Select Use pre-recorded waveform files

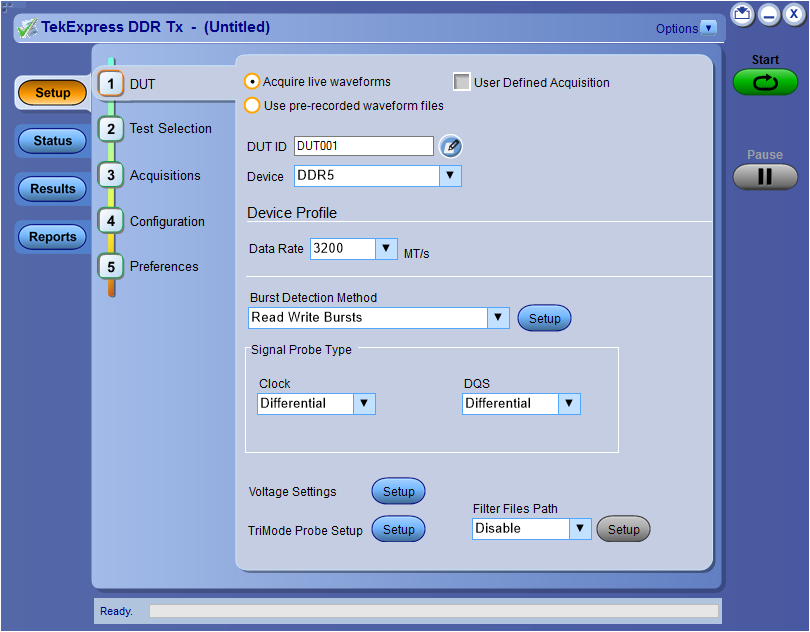tap(253, 105)
